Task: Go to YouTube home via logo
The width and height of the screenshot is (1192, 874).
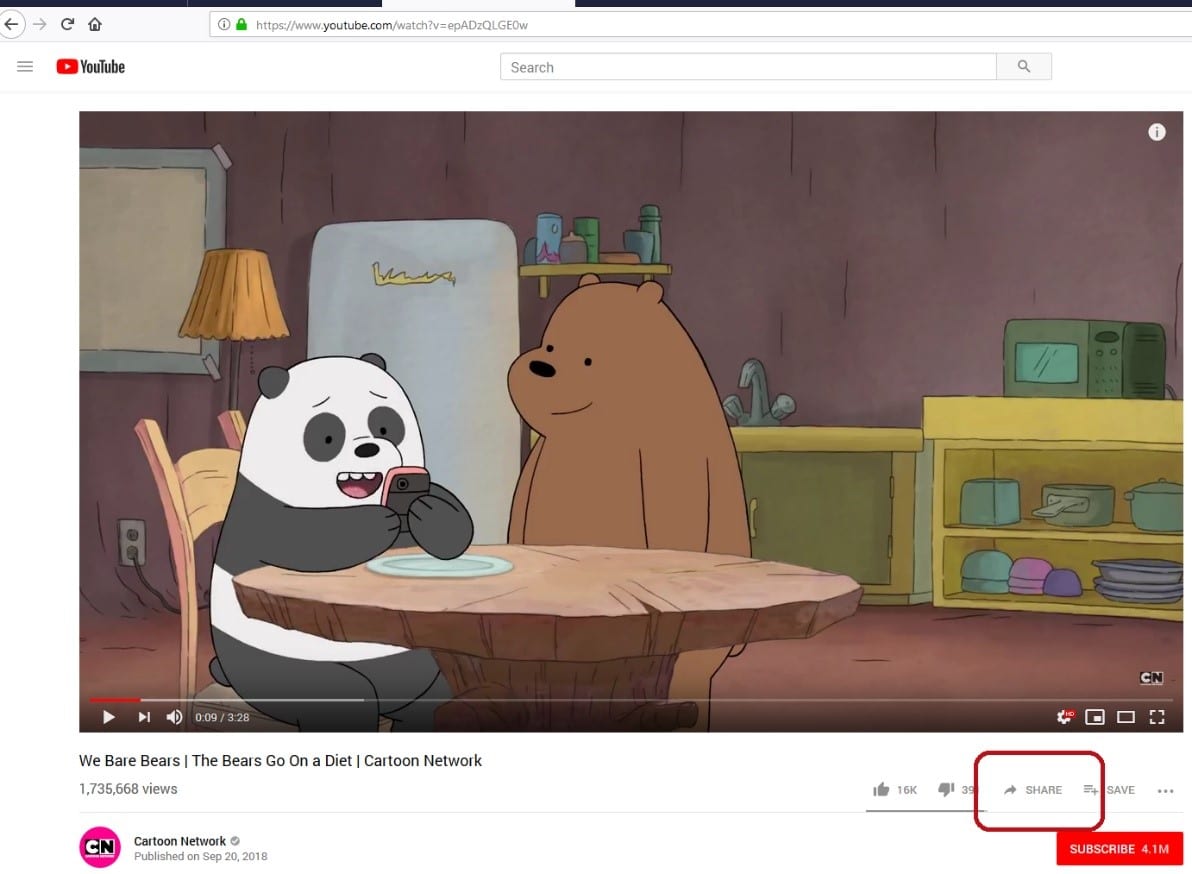Action: tap(90, 67)
